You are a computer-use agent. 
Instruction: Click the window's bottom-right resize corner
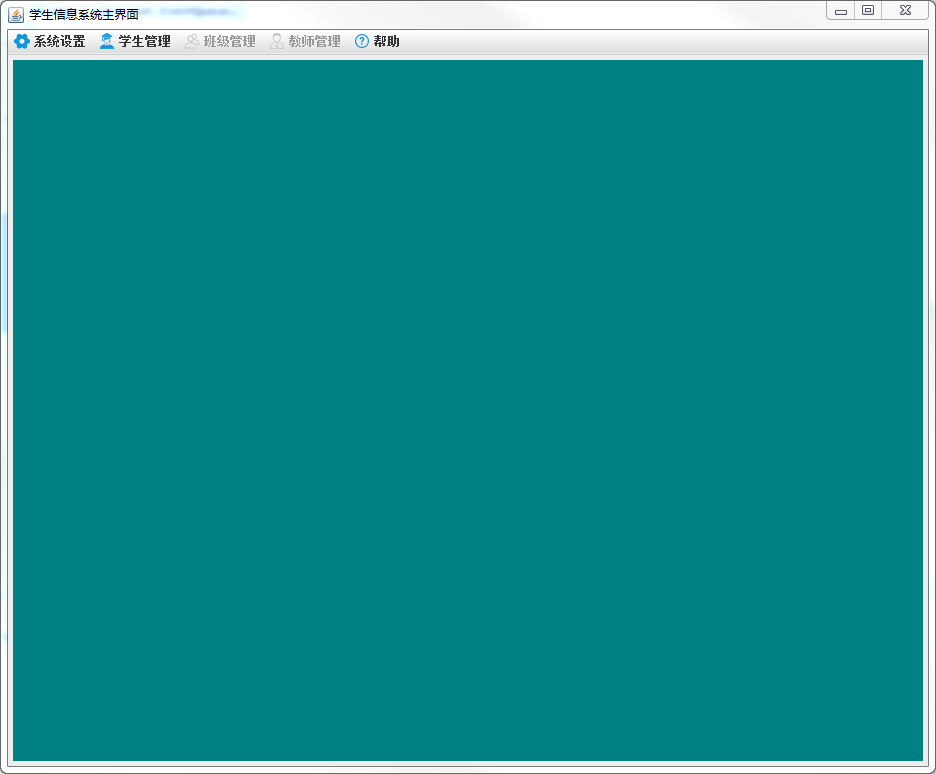click(x=932, y=770)
